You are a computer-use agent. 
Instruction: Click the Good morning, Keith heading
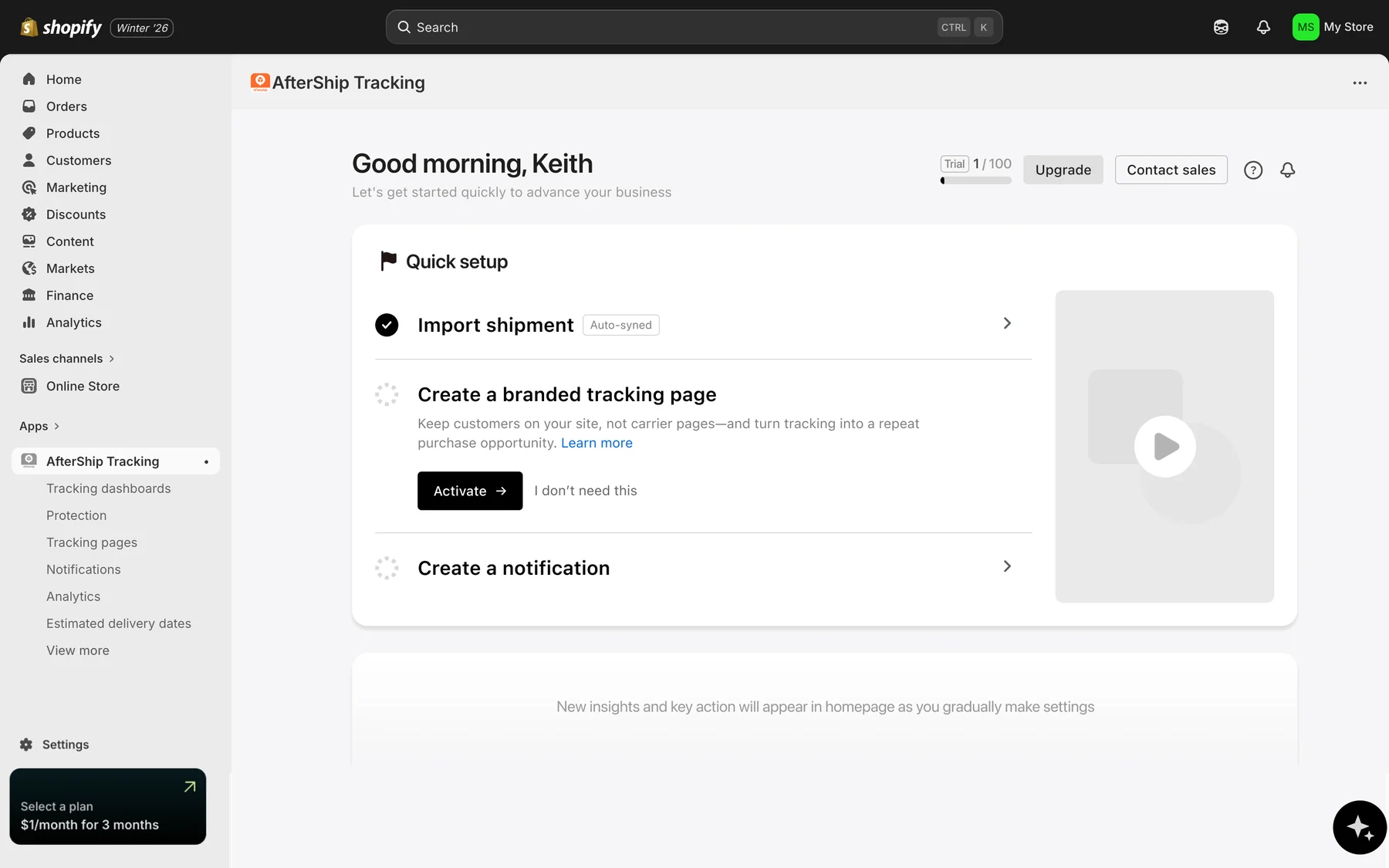coord(472,164)
